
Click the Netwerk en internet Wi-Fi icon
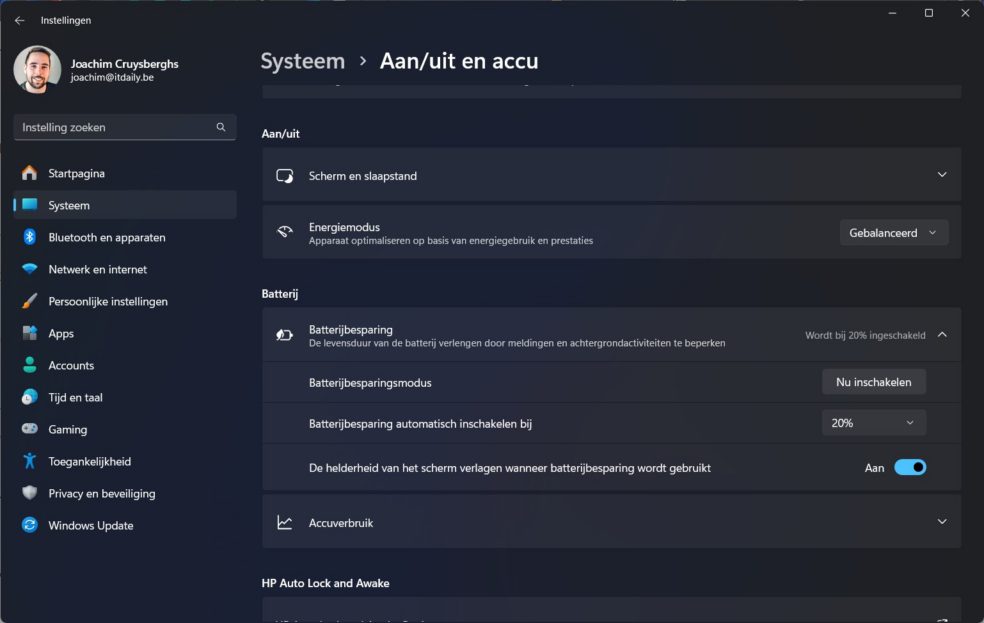(x=30, y=269)
